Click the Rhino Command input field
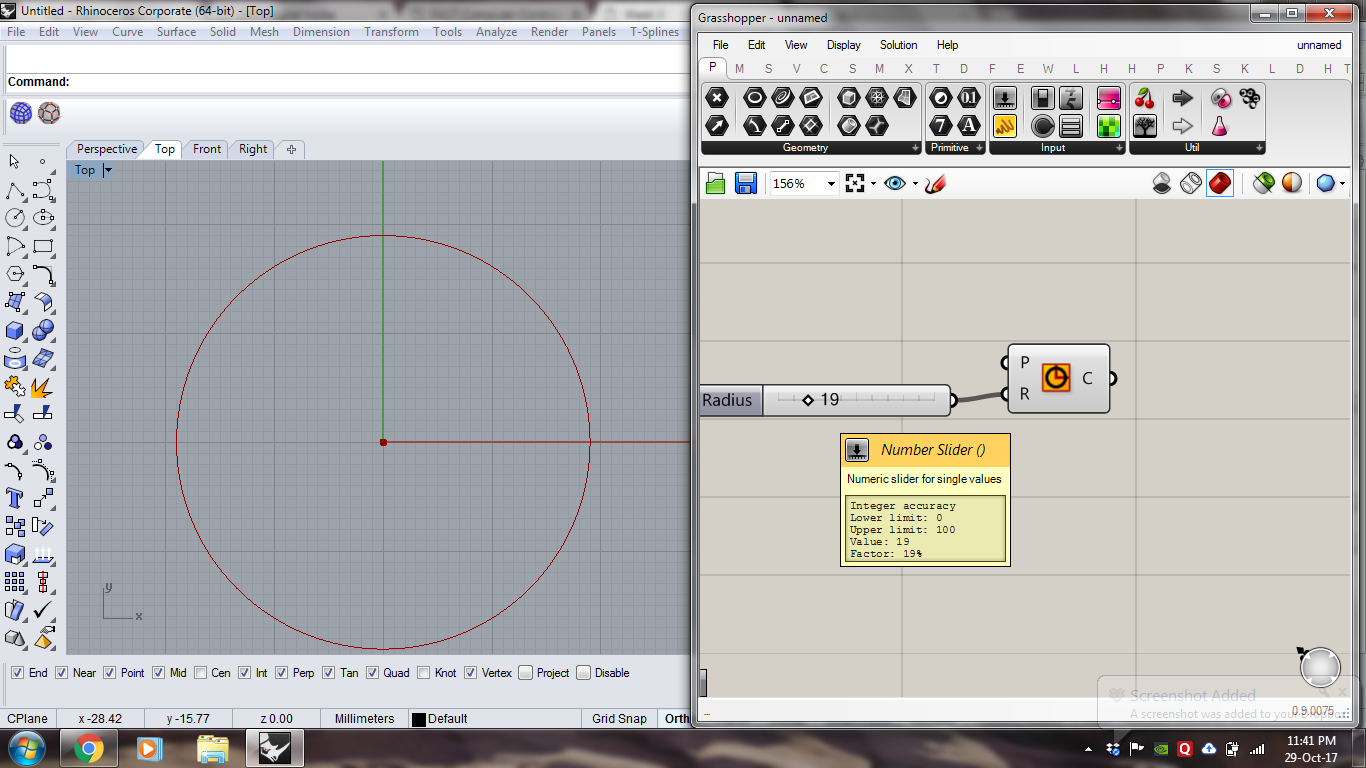This screenshot has height=768, width=1366. [380, 82]
